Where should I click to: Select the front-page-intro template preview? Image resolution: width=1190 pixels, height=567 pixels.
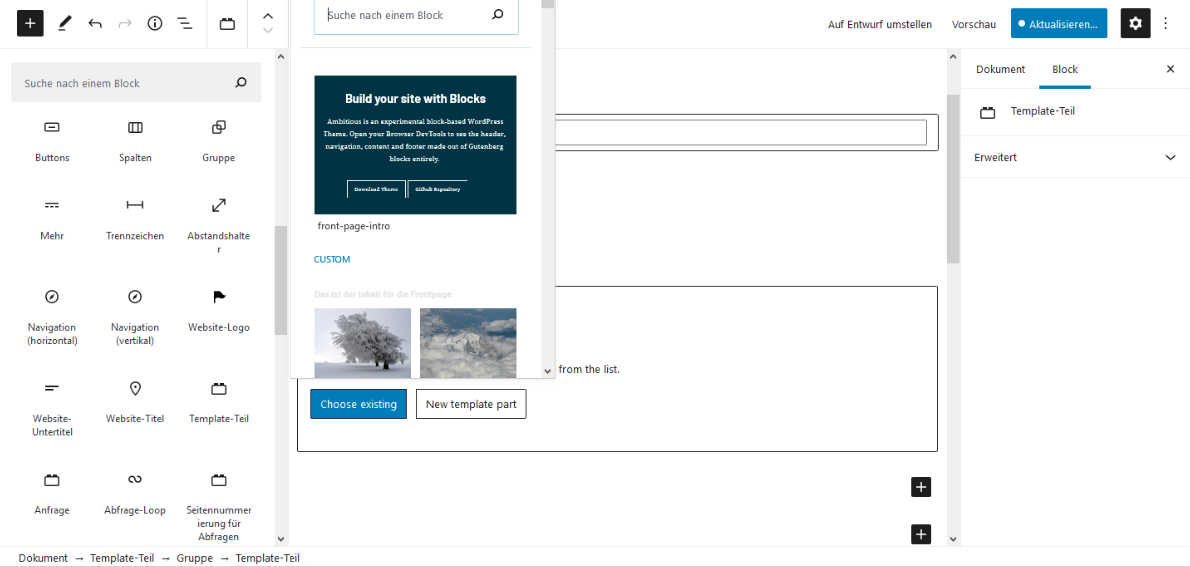(x=415, y=145)
